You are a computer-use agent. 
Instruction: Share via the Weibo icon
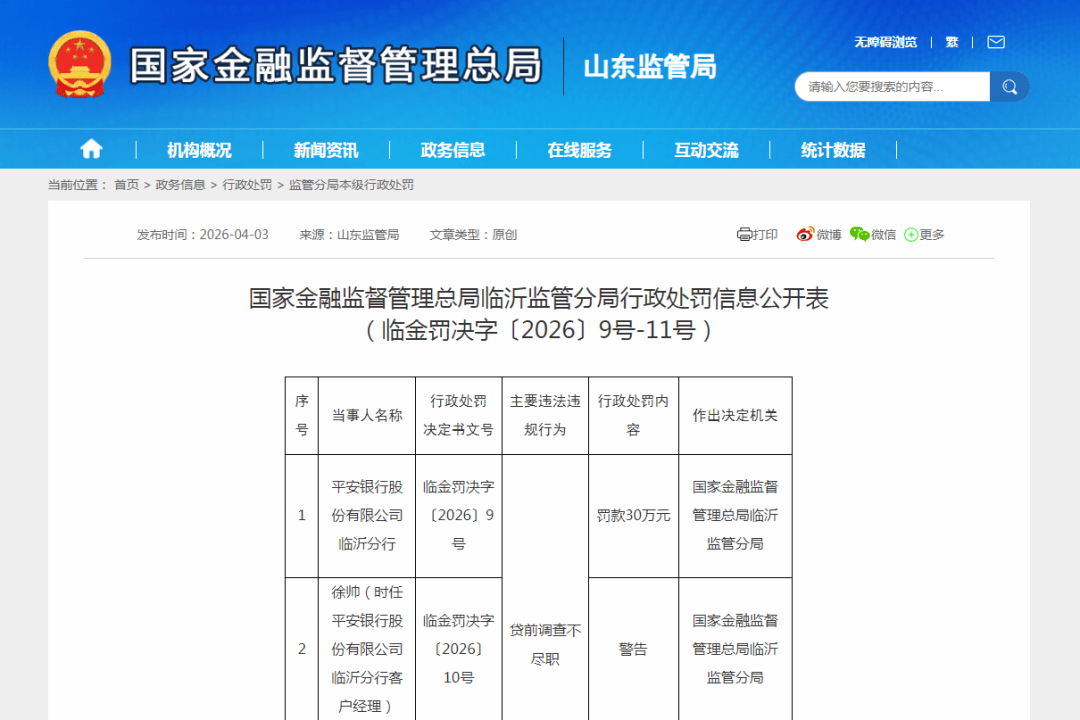805,234
